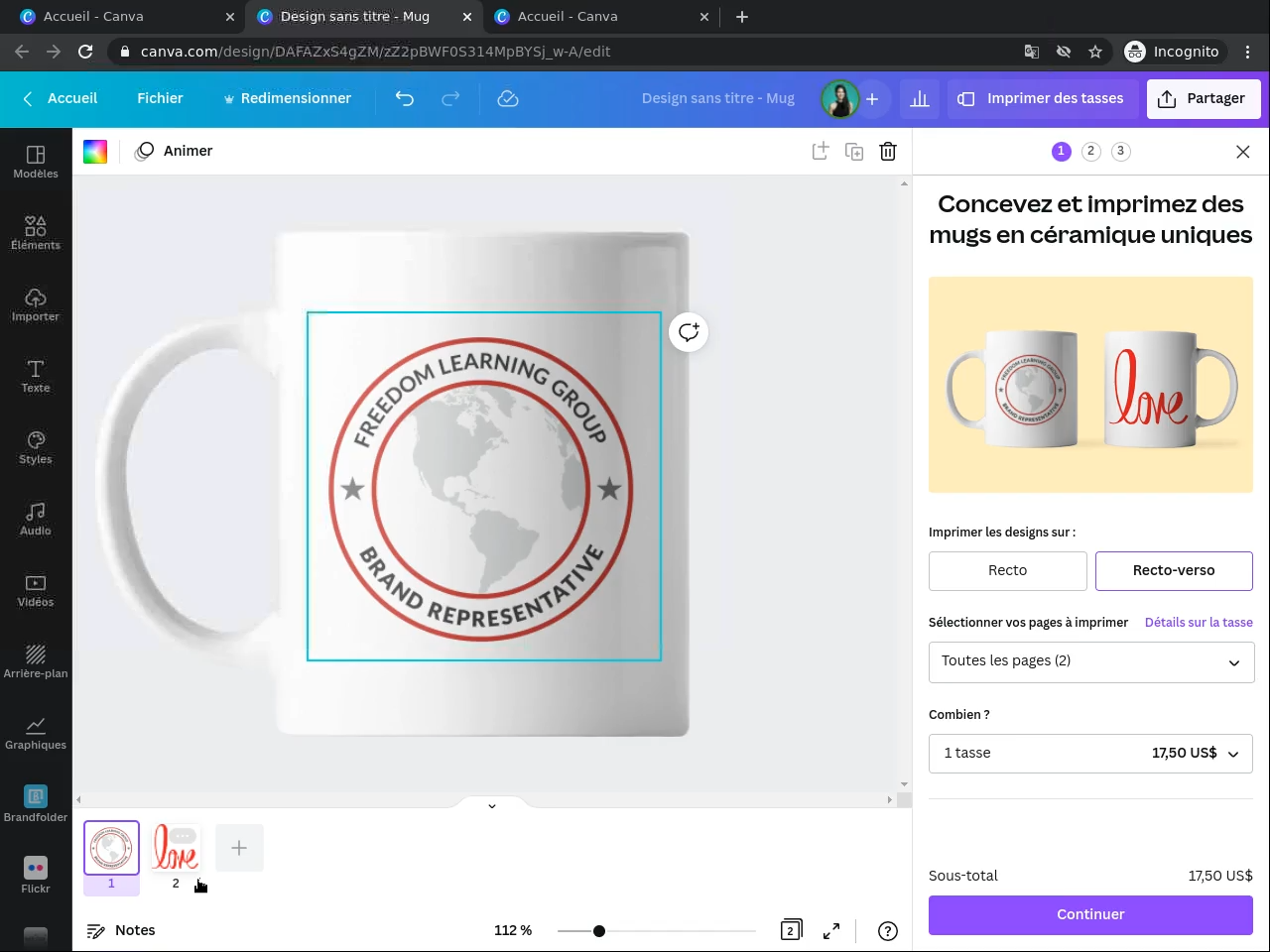Expand the Toutes les pages dropdown
Screen dimensions: 1270x952
coord(1091,661)
